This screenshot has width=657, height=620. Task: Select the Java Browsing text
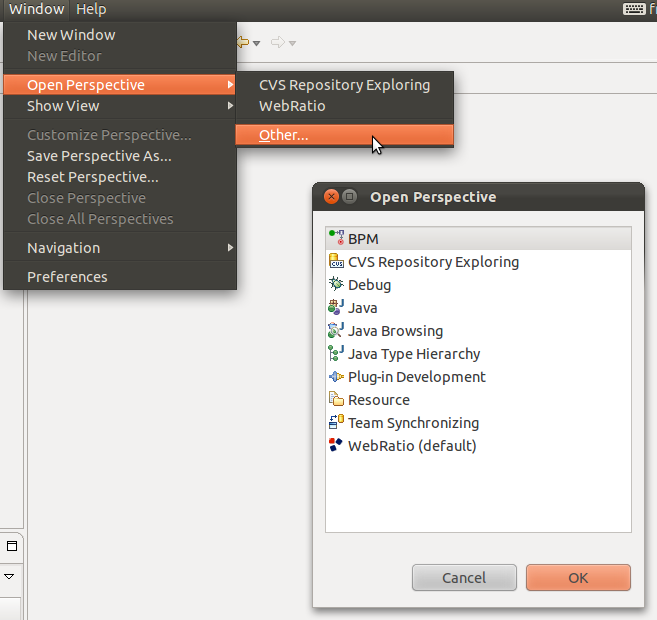(x=396, y=331)
